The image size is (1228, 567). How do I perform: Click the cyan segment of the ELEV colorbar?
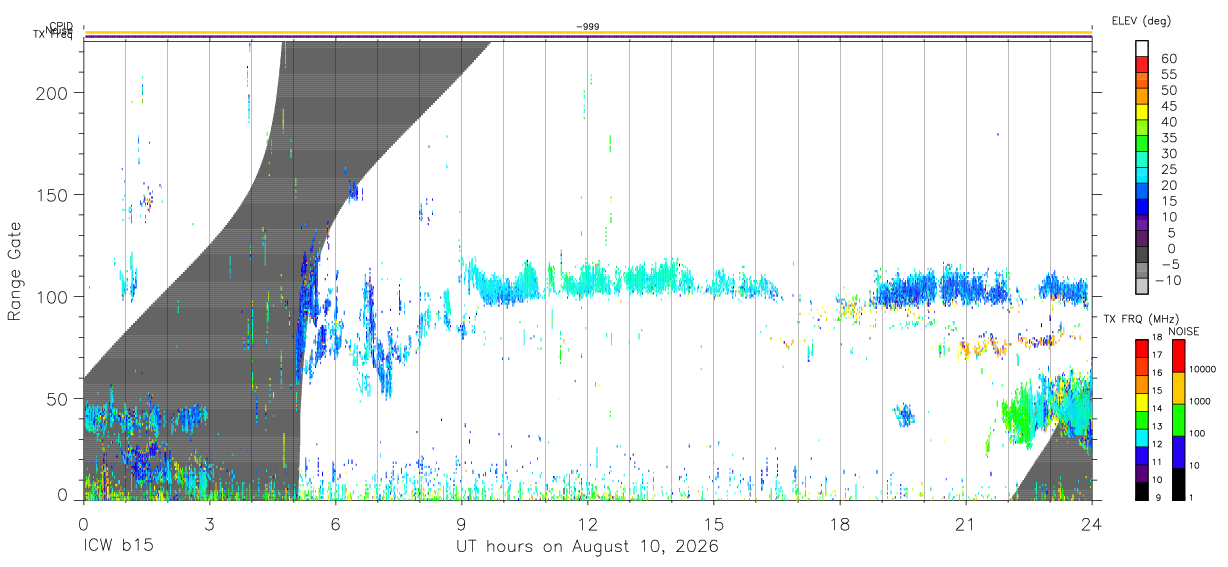tap(1142, 175)
